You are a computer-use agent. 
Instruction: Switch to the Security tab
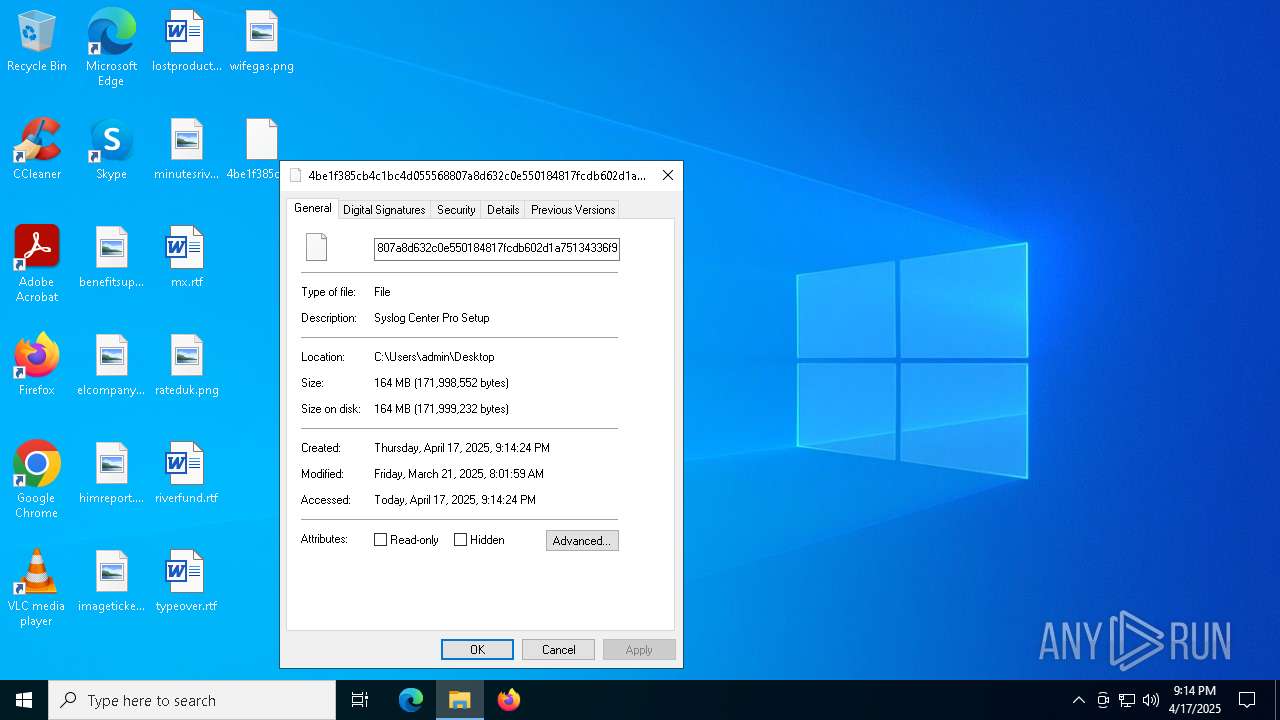(x=456, y=210)
